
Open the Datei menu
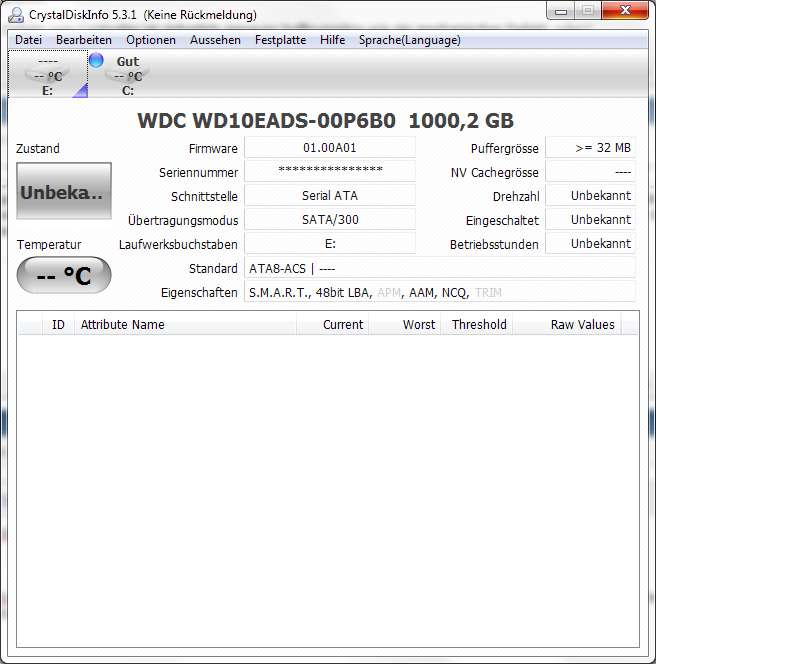point(28,40)
